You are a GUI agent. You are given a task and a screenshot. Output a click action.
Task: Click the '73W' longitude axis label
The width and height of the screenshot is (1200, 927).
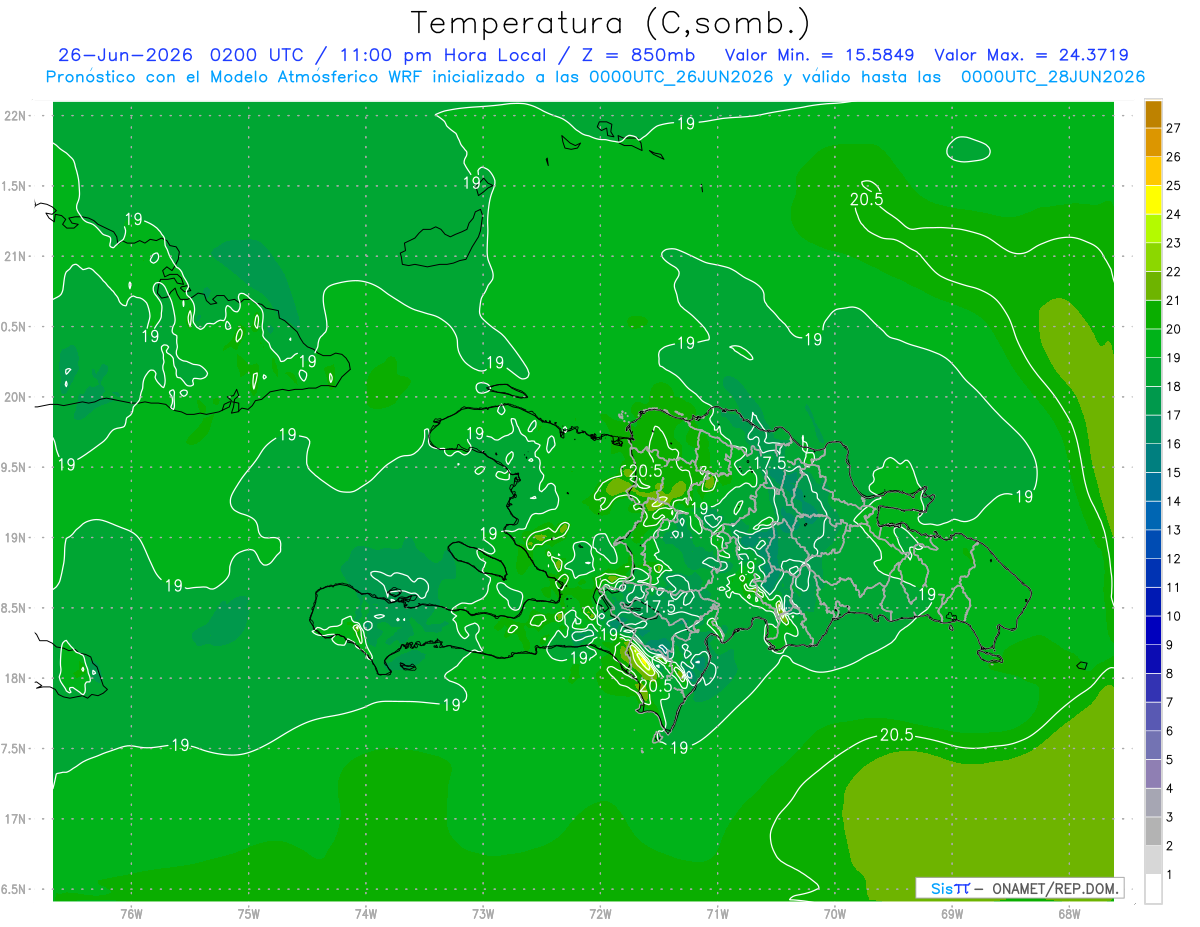(x=483, y=914)
